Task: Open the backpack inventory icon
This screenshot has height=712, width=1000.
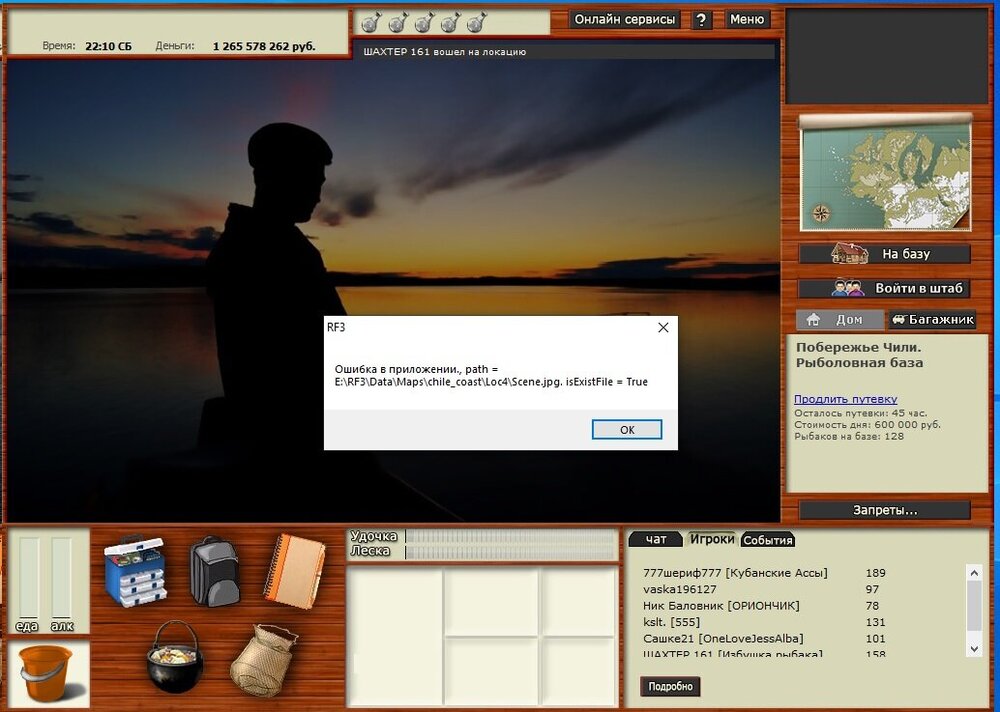Action: coord(215,570)
